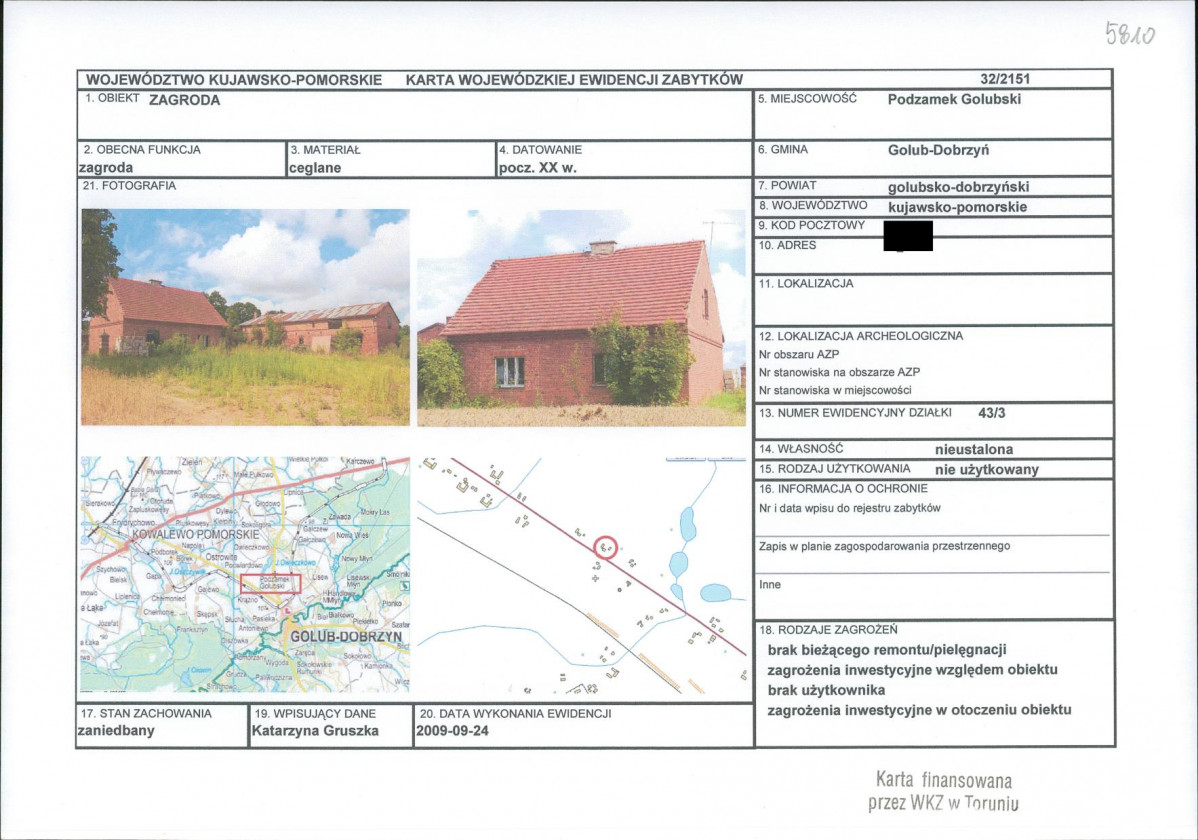Image resolution: width=1198 pixels, height=840 pixels.
Task: Click 'Zapis w planie zagospodarowania przestrzennego'
Action: 884,546
